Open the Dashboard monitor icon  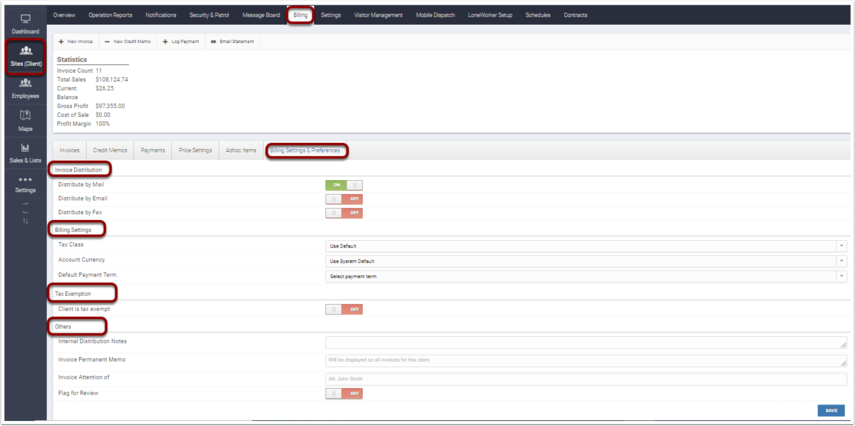click(x=26, y=19)
